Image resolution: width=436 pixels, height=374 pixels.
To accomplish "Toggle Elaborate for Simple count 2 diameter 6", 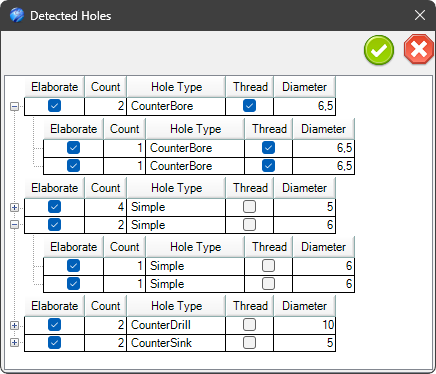I will 54,225.
